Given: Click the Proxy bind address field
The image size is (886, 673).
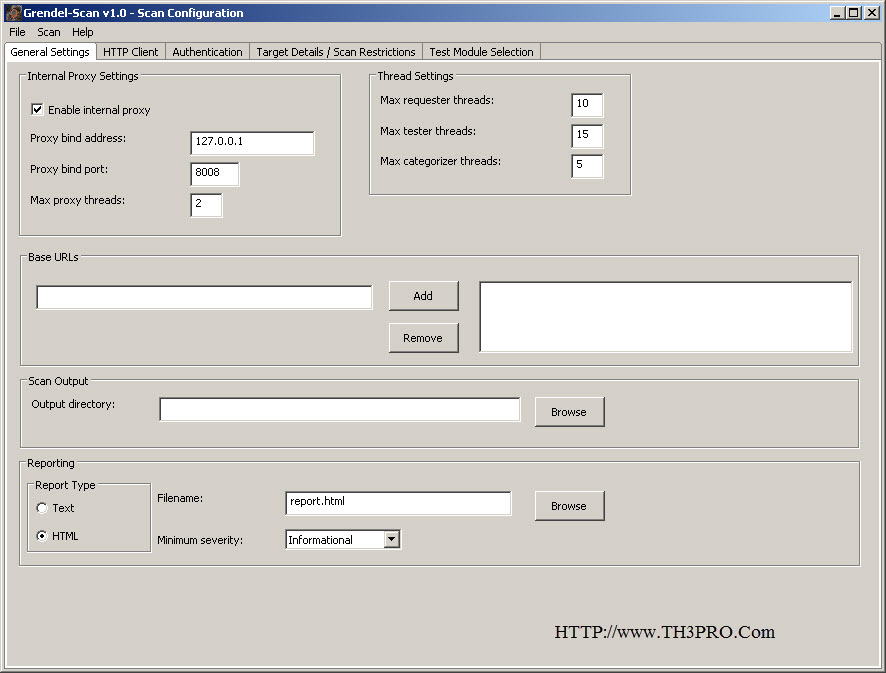Looking at the screenshot, I should (x=252, y=143).
